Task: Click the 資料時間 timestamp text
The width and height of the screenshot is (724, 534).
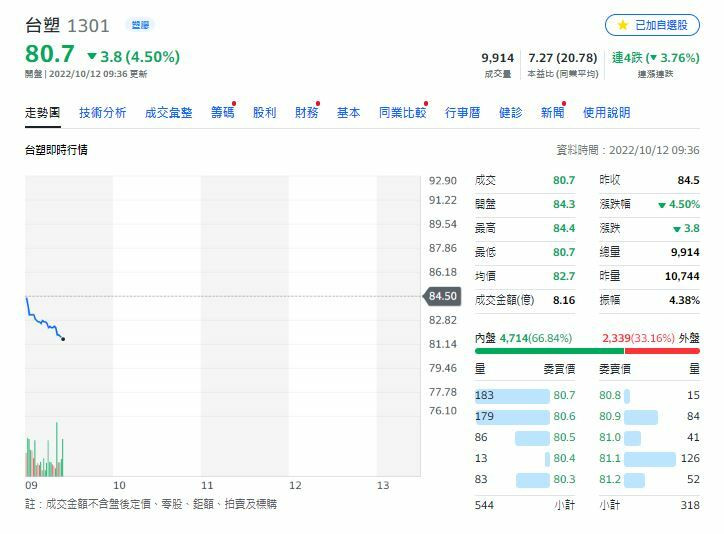Action: tap(628, 150)
